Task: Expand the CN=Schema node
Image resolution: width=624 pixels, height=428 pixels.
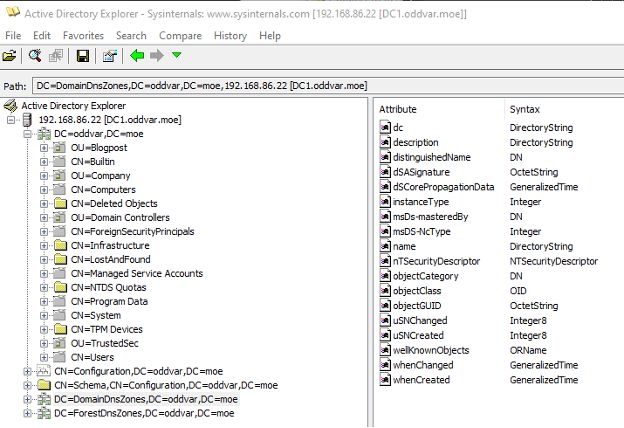Action: [x=27, y=385]
